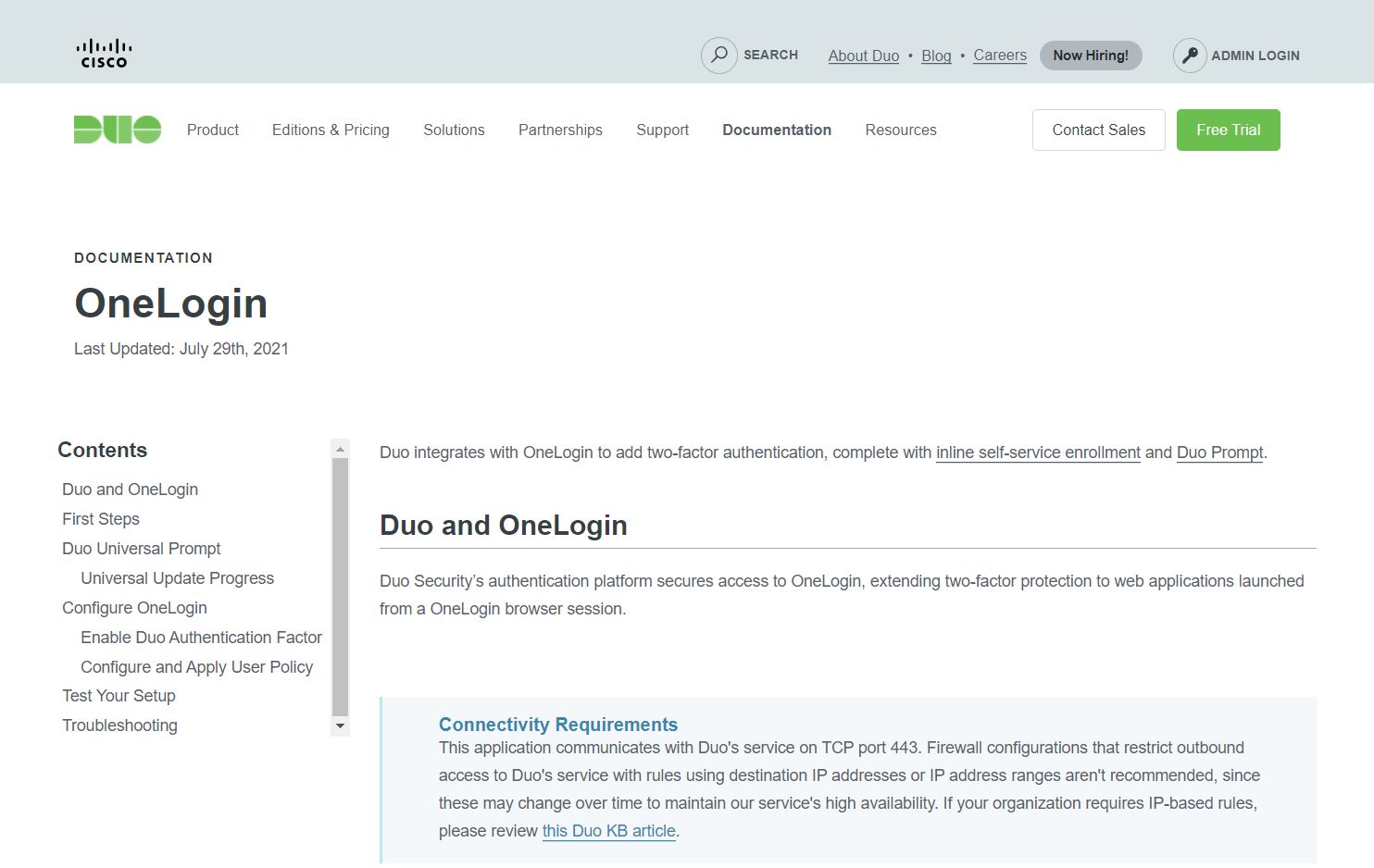The width and height of the screenshot is (1374, 868).
Task: Open the Support menu
Action: point(663,130)
